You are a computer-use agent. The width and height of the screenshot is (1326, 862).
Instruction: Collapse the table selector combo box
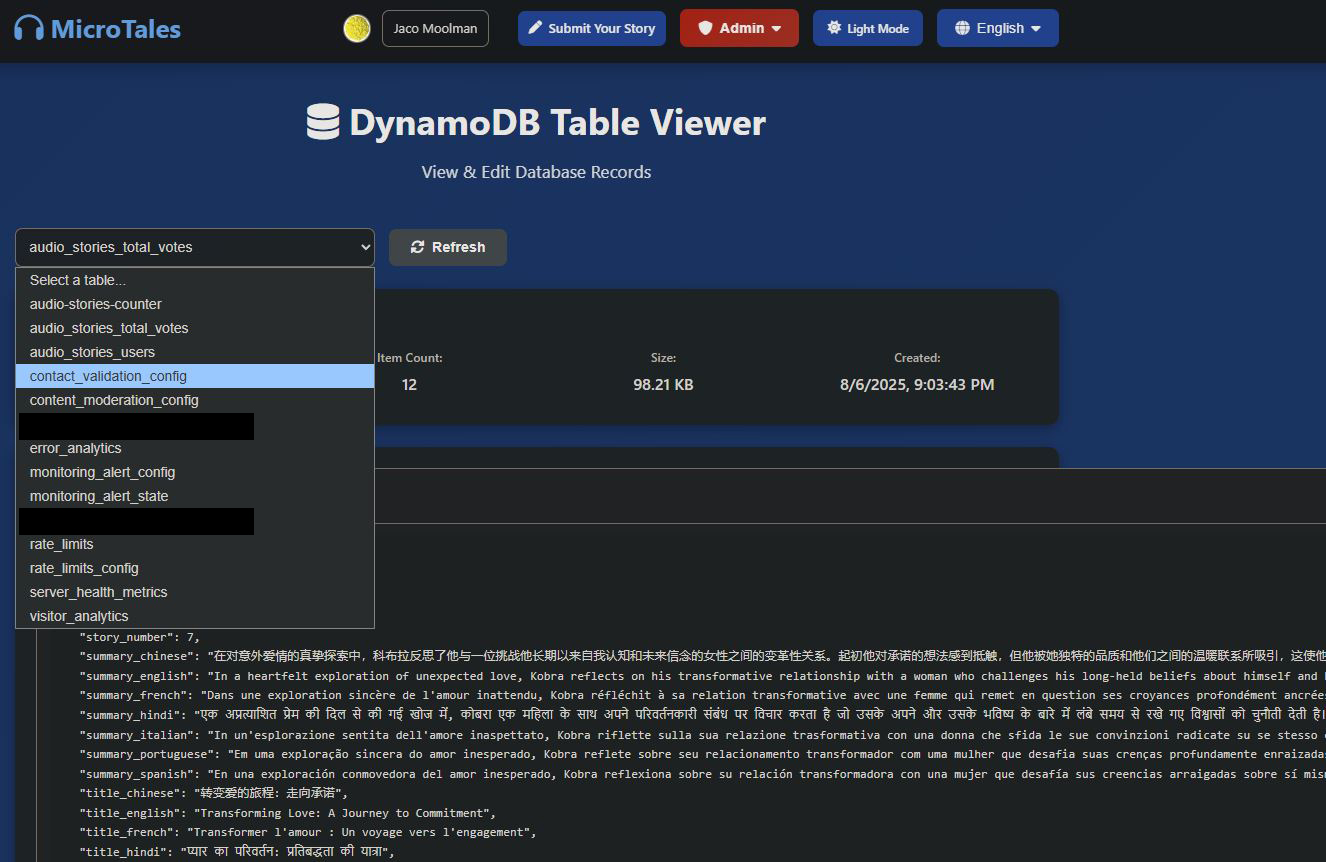pyautogui.click(x=194, y=247)
